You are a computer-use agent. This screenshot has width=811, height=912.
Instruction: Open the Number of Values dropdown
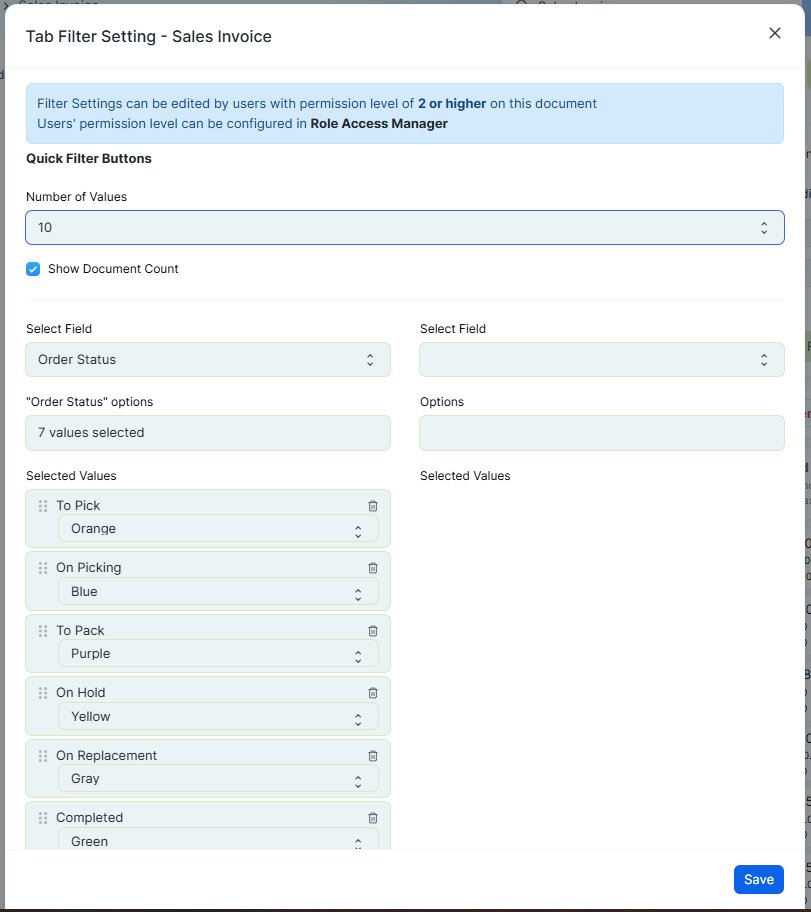pyautogui.click(x=405, y=227)
